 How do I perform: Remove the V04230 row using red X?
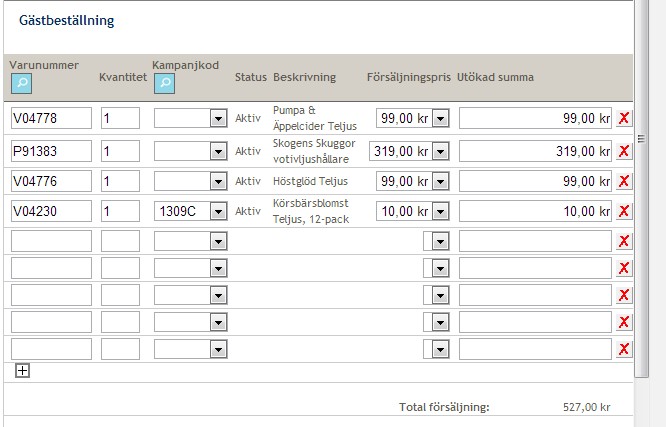(624, 211)
